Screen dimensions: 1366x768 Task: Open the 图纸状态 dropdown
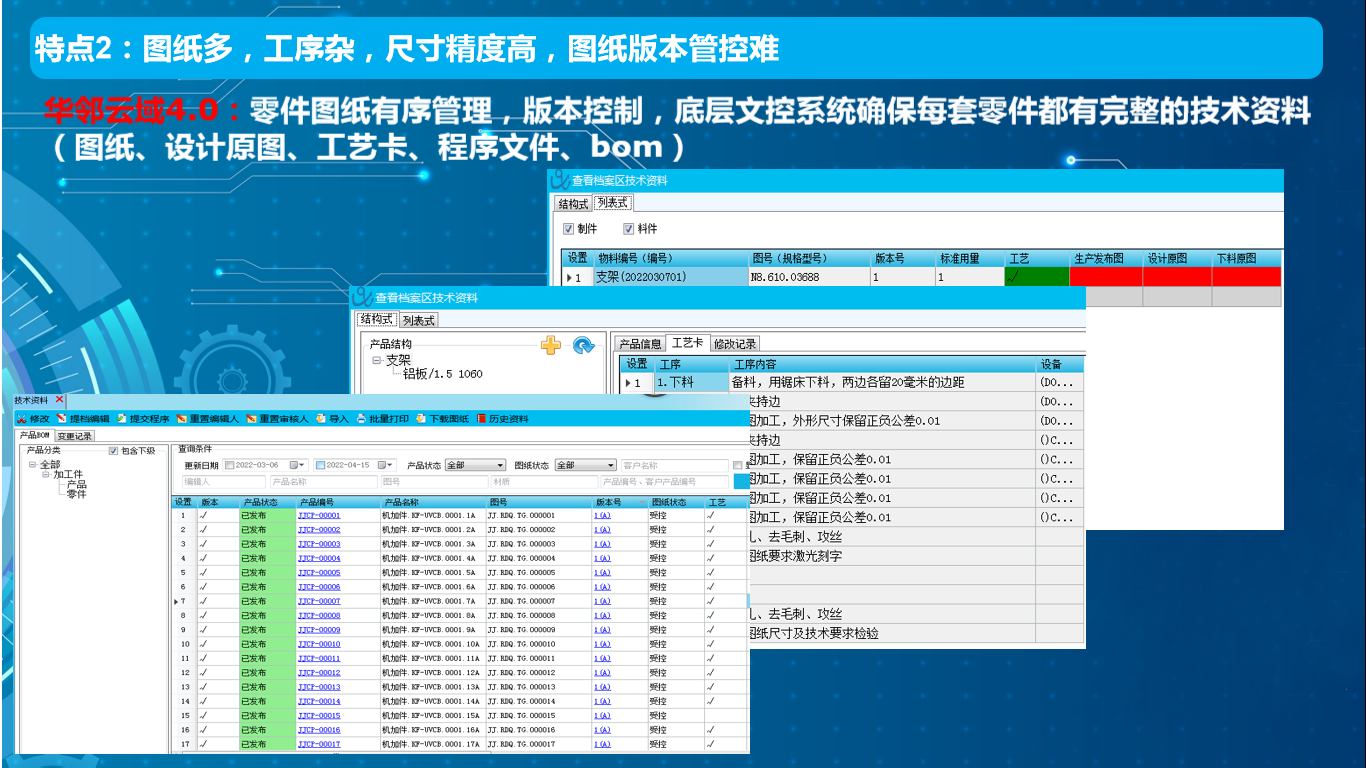[586, 465]
